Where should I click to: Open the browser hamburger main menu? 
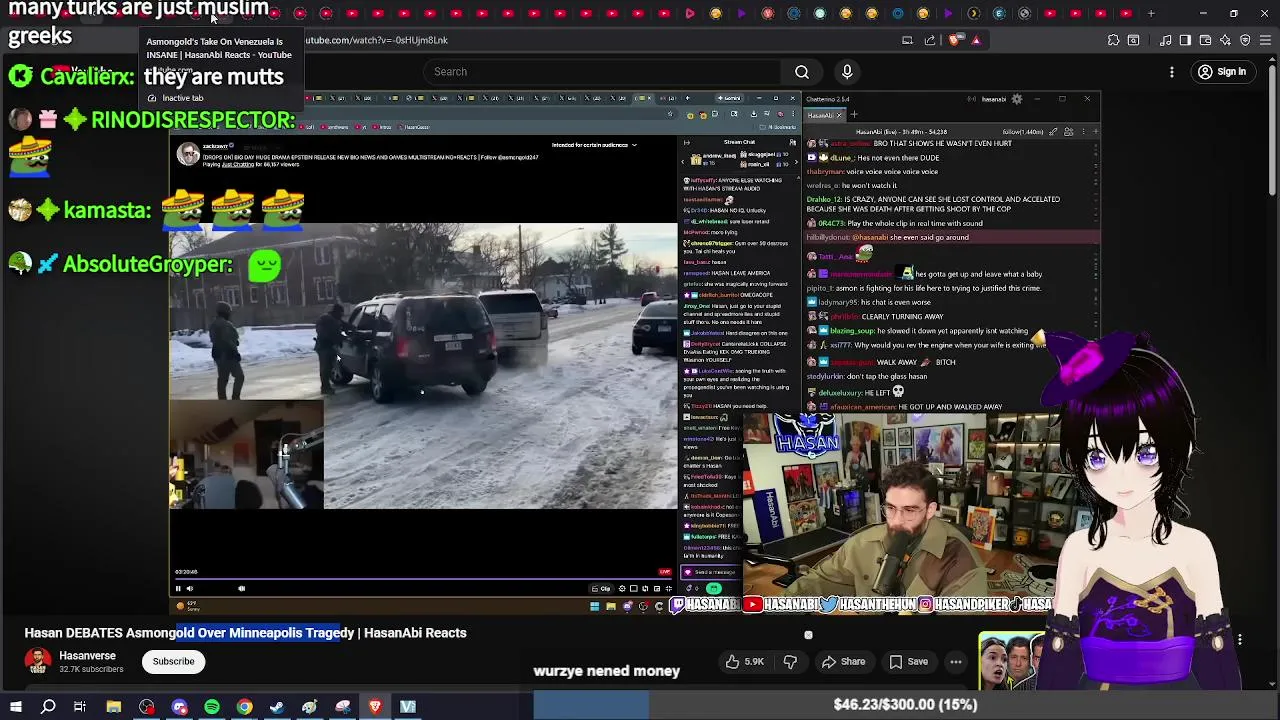click(1265, 40)
